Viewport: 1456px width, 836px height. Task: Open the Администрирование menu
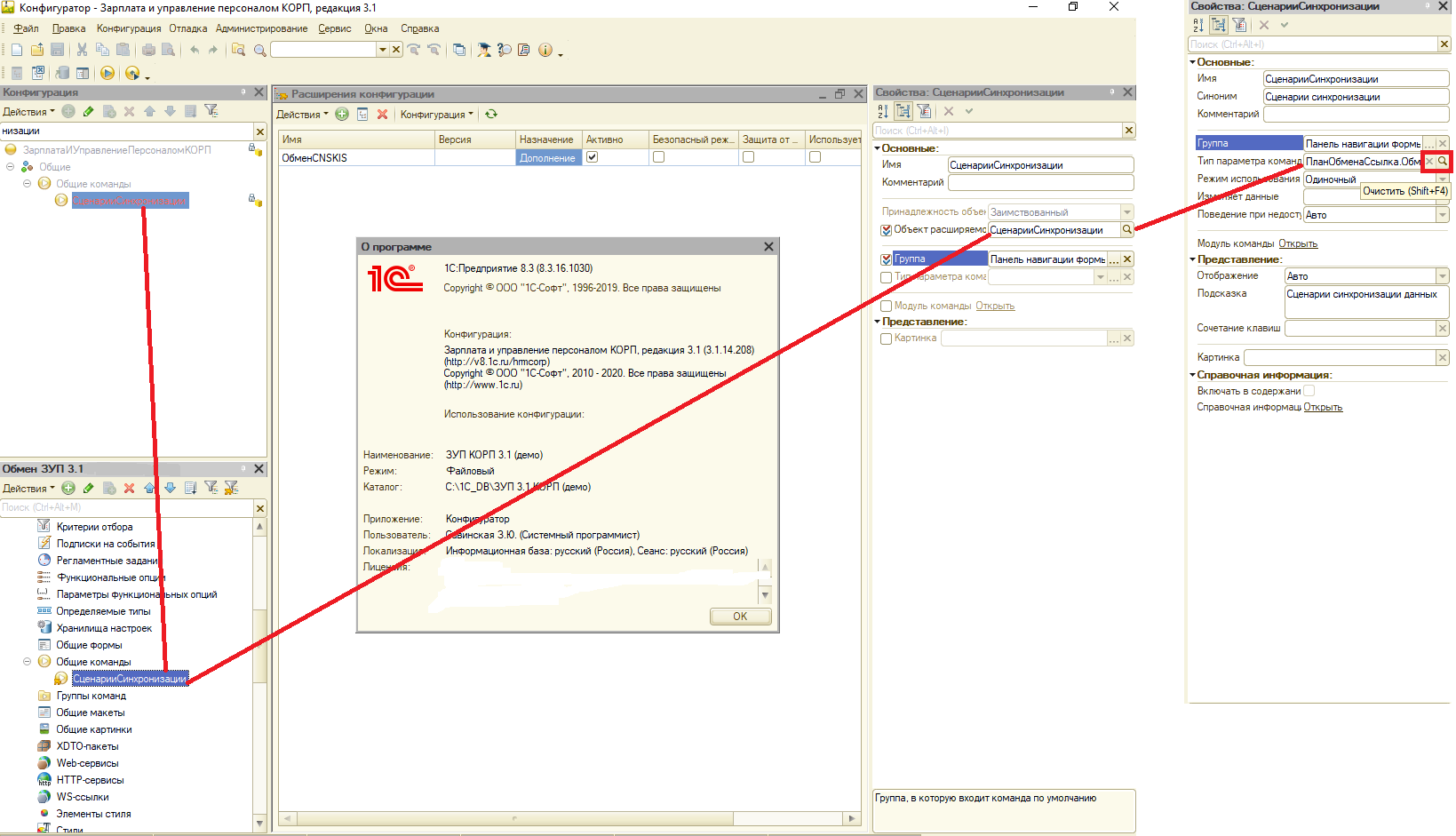pyautogui.click(x=261, y=28)
